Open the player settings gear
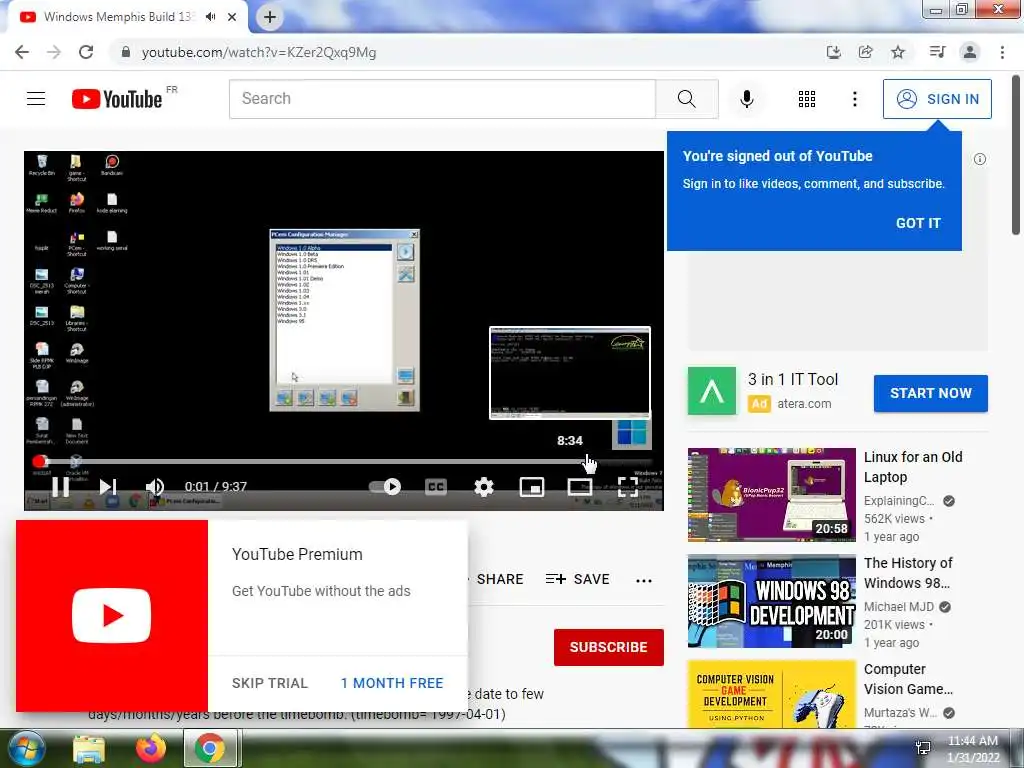The image size is (1024, 768). point(484,487)
